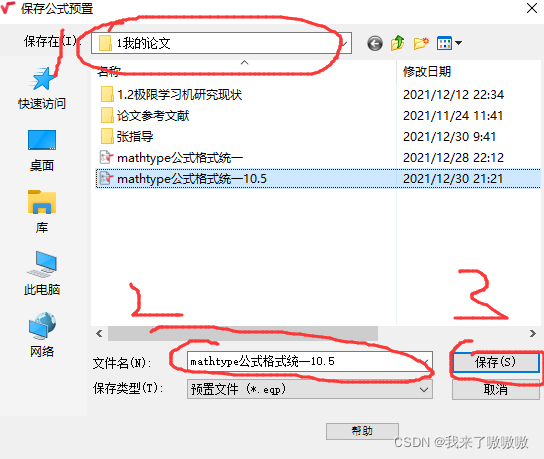Go up one folder level icon
This screenshot has width=544, height=459.
pyautogui.click(x=398, y=43)
